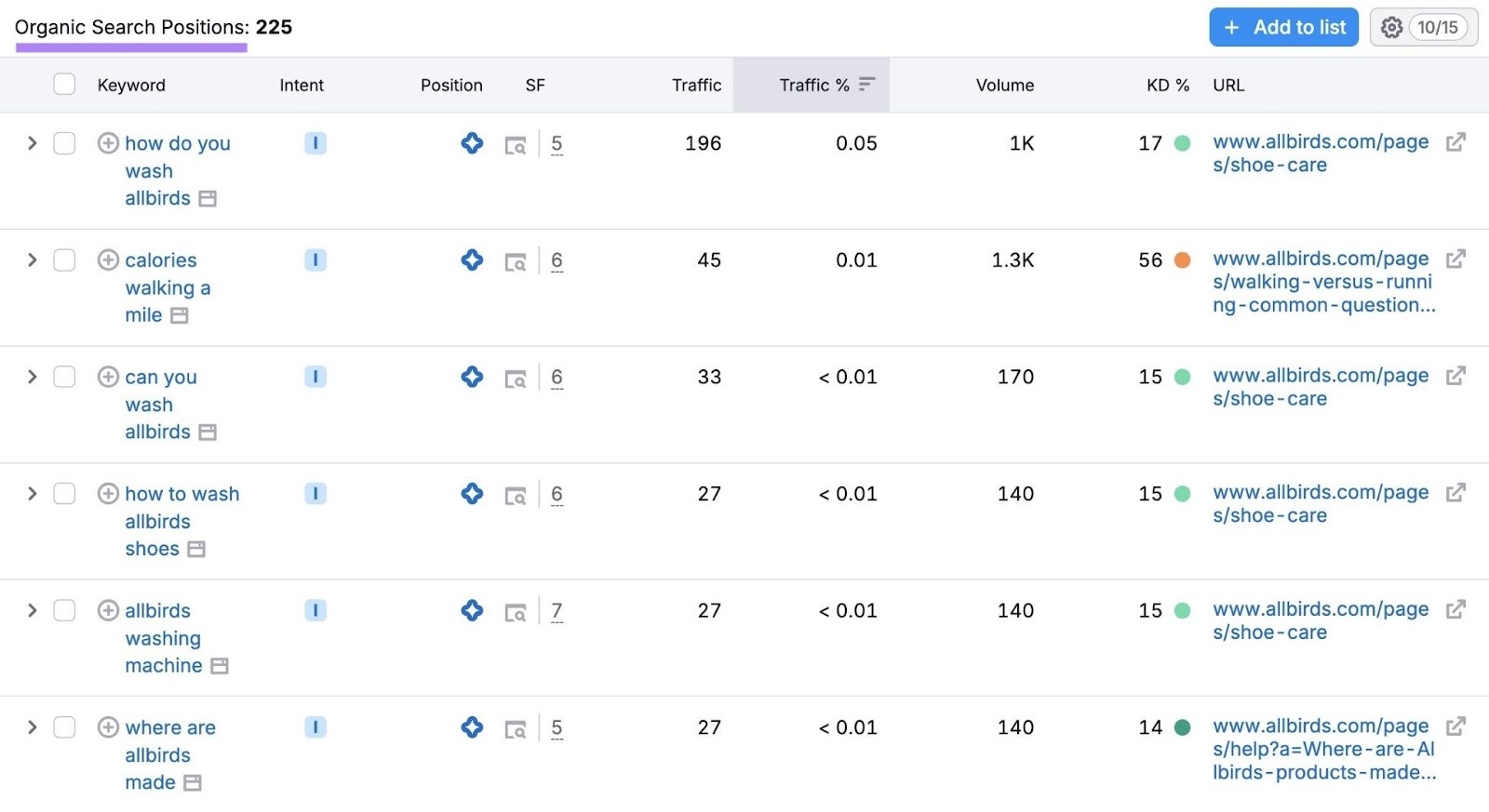Click the informational intent badge for 'allbirds washing machine'
This screenshot has width=1489, height=812.
315,610
